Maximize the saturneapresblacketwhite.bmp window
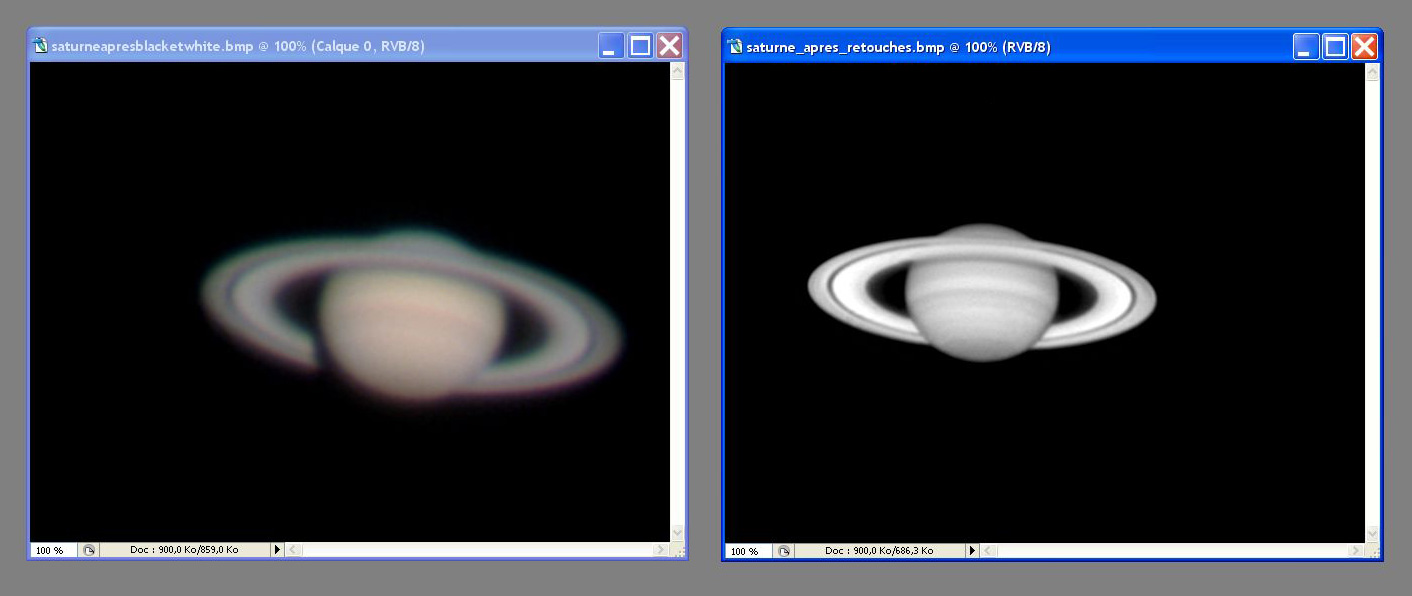This screenshot has width=1412, height=596. point(640,46)
